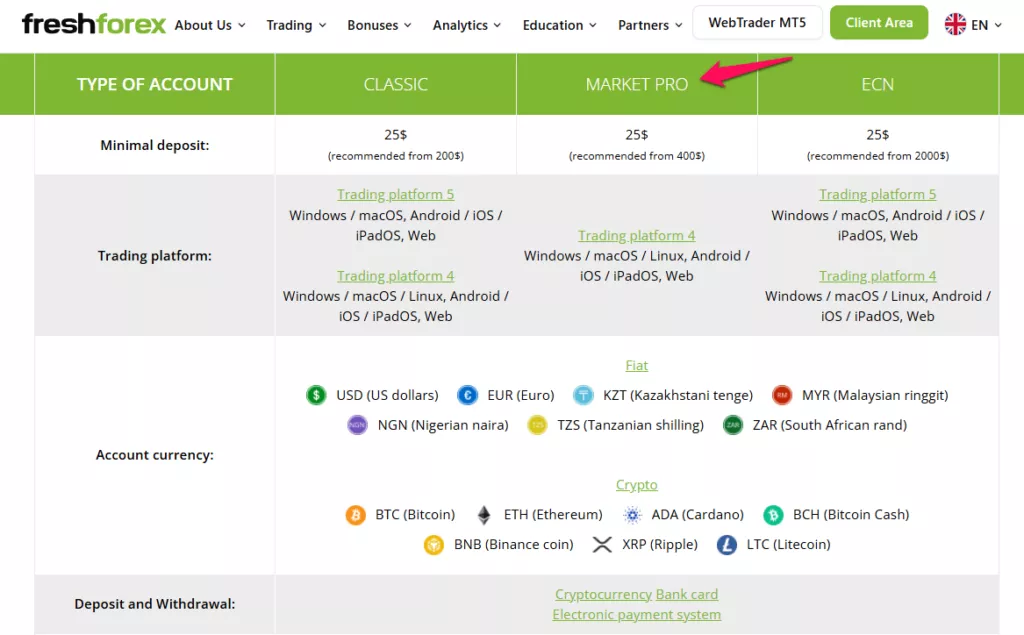The width and height of the screenshot is (1024, 635).
Task: Expand the About Us menu
Action: (x=210, y=25)
